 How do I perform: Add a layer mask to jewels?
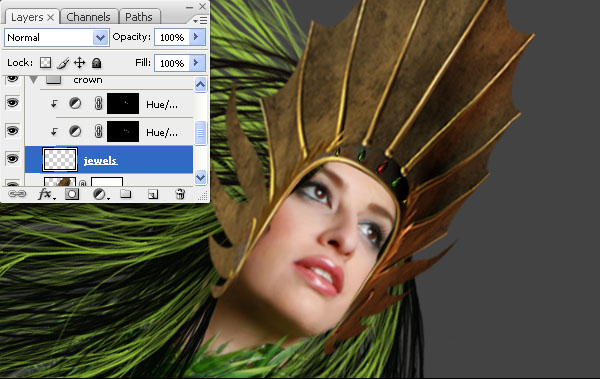point(72,194)
